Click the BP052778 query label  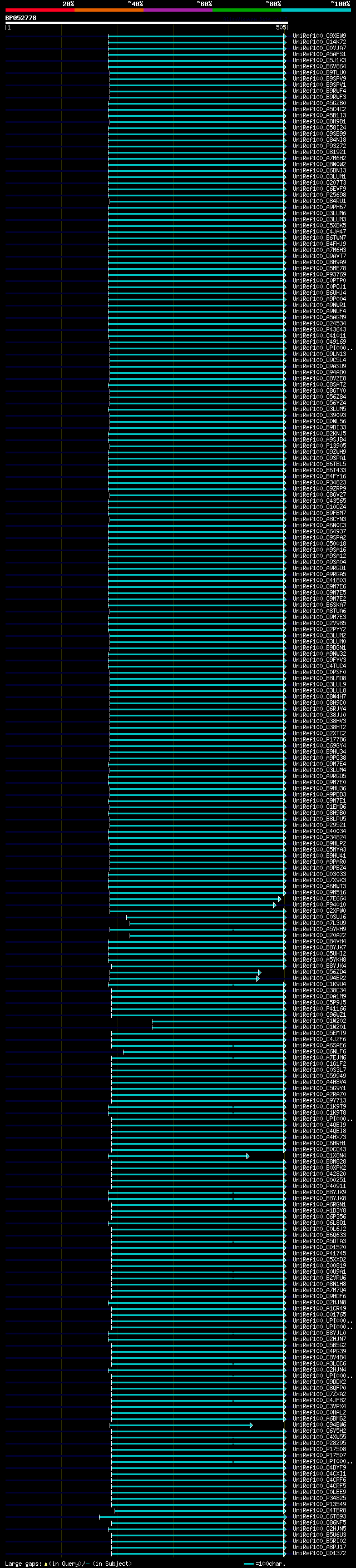pyautogui.click(x=21, y=18)
